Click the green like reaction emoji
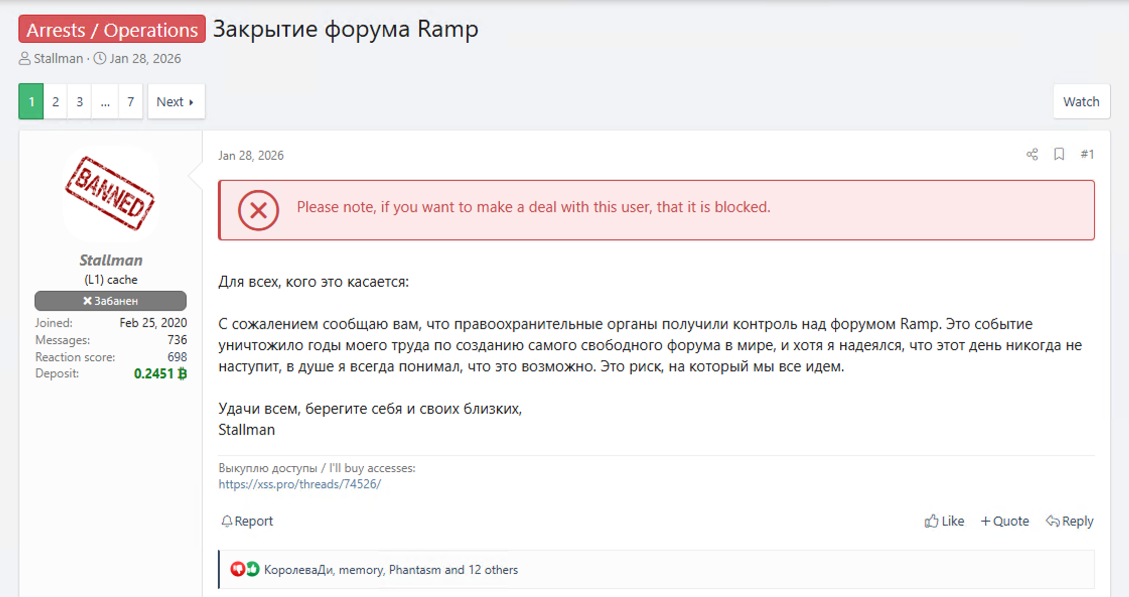Screen dimensions: 1129x597 251,569
